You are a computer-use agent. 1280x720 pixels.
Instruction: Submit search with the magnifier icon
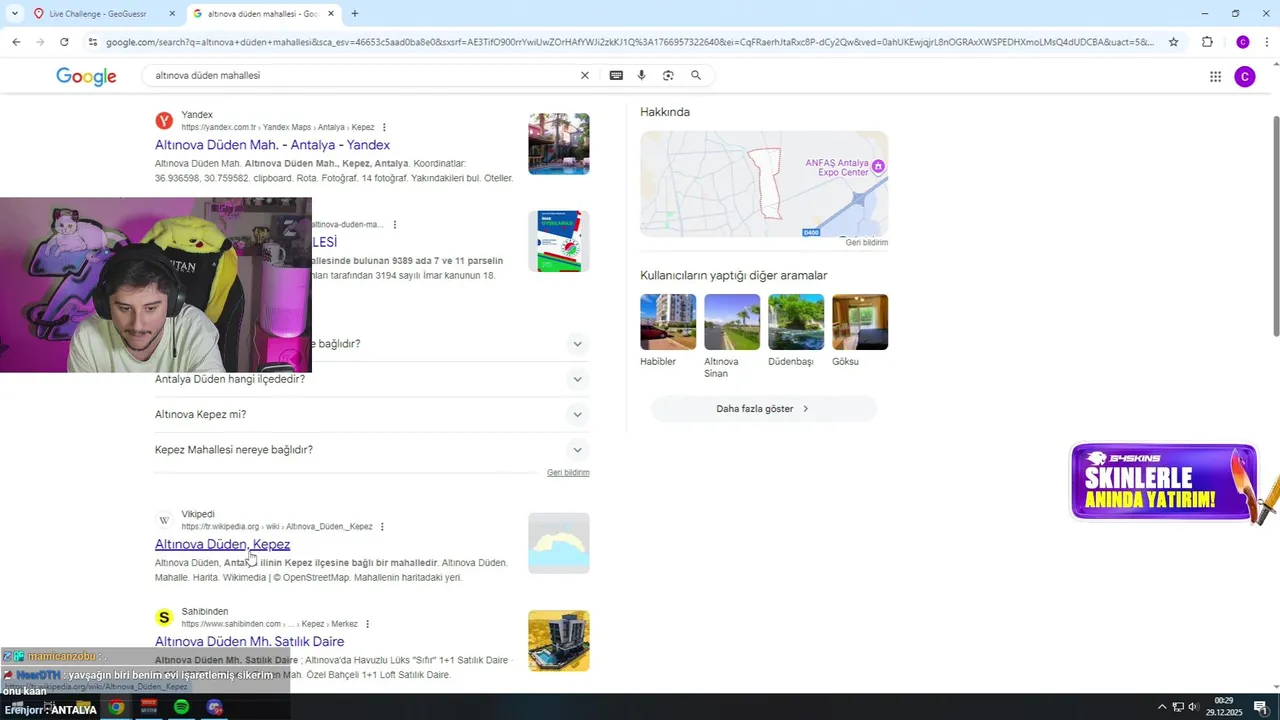coord(696,75)
